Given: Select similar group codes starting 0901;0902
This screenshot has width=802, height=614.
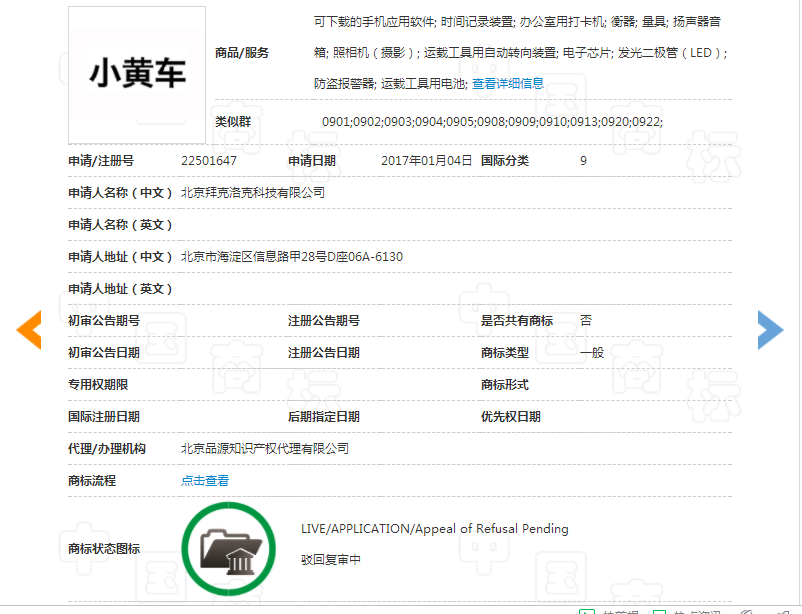Looking at the screenshot, I should [x=492, y=122].
